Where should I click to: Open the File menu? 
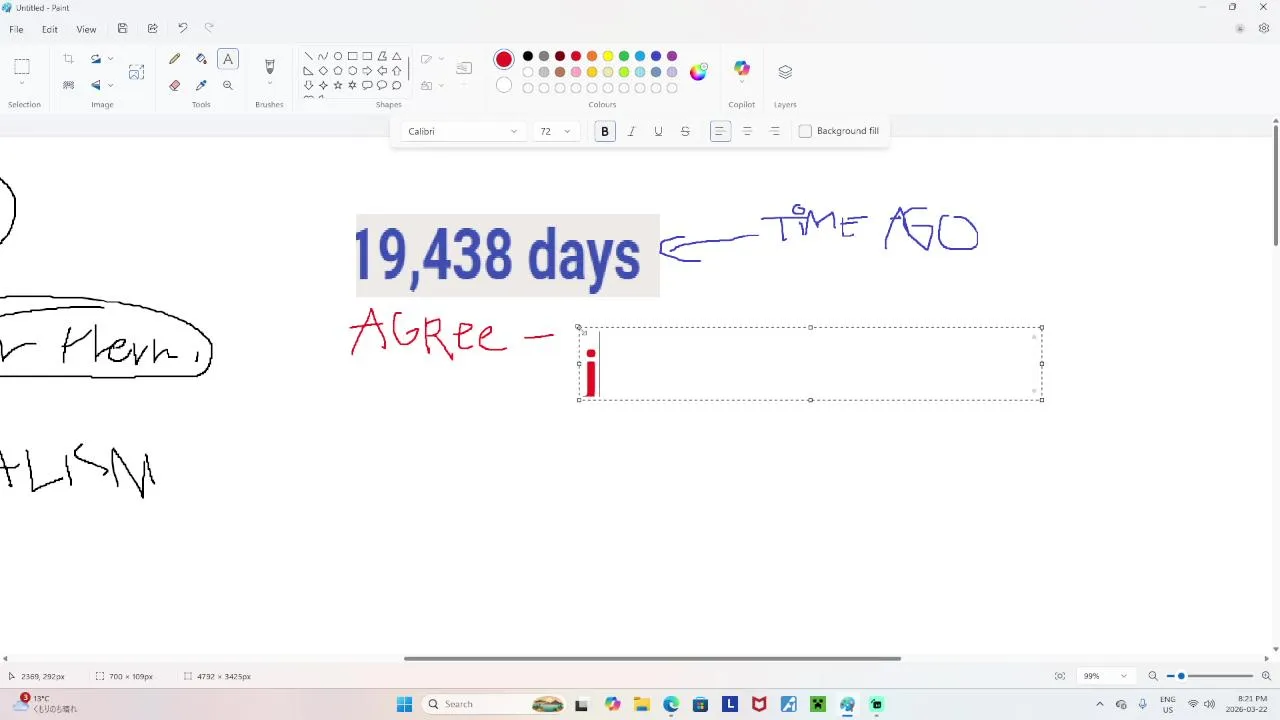click(16, 29)
